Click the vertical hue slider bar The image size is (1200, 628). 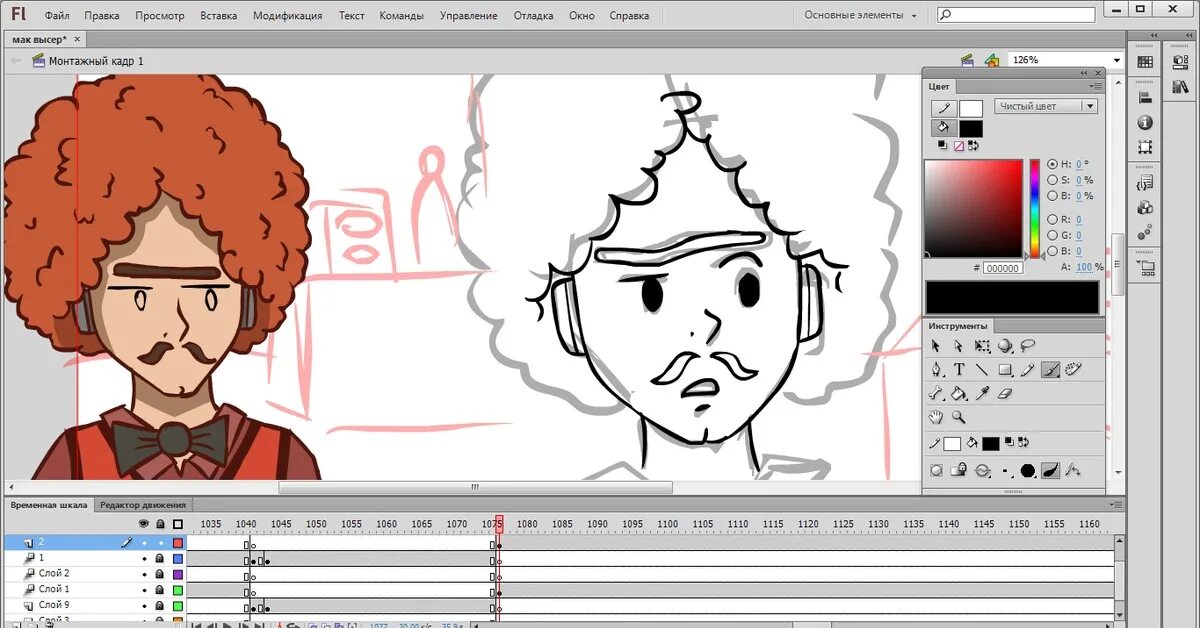pyautogui.click(x=1035, y=209)
